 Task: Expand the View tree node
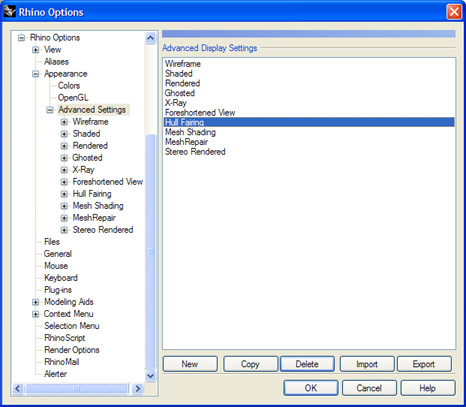point(35,50)
